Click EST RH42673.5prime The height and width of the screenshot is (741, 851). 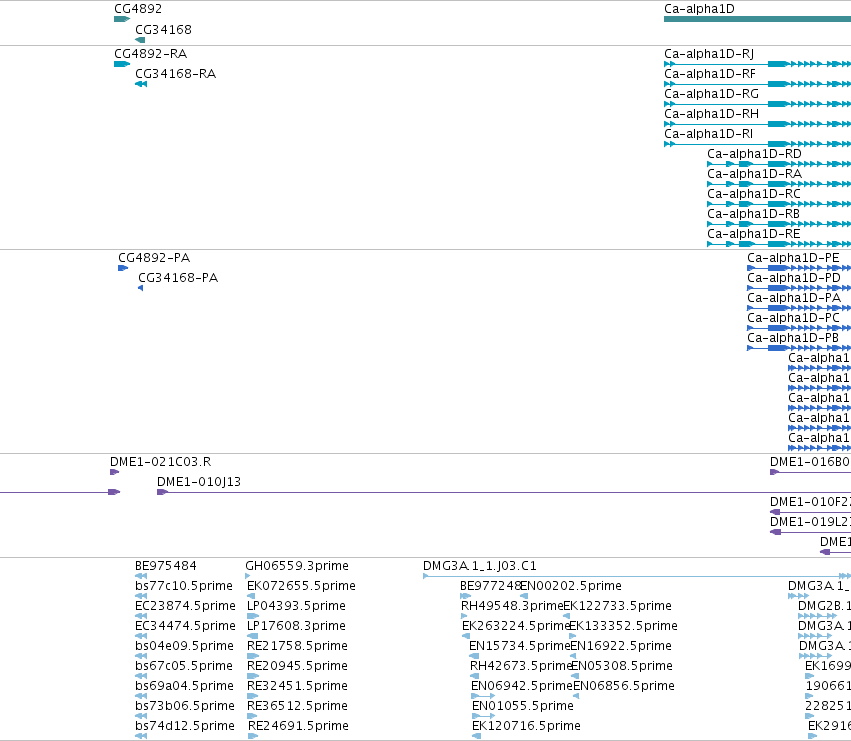(522, 667)
